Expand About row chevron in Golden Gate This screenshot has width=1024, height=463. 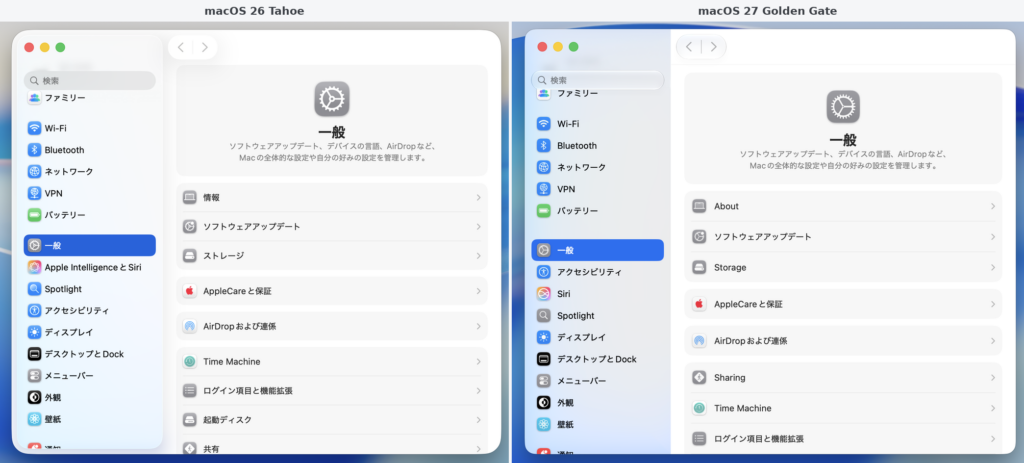993,206
